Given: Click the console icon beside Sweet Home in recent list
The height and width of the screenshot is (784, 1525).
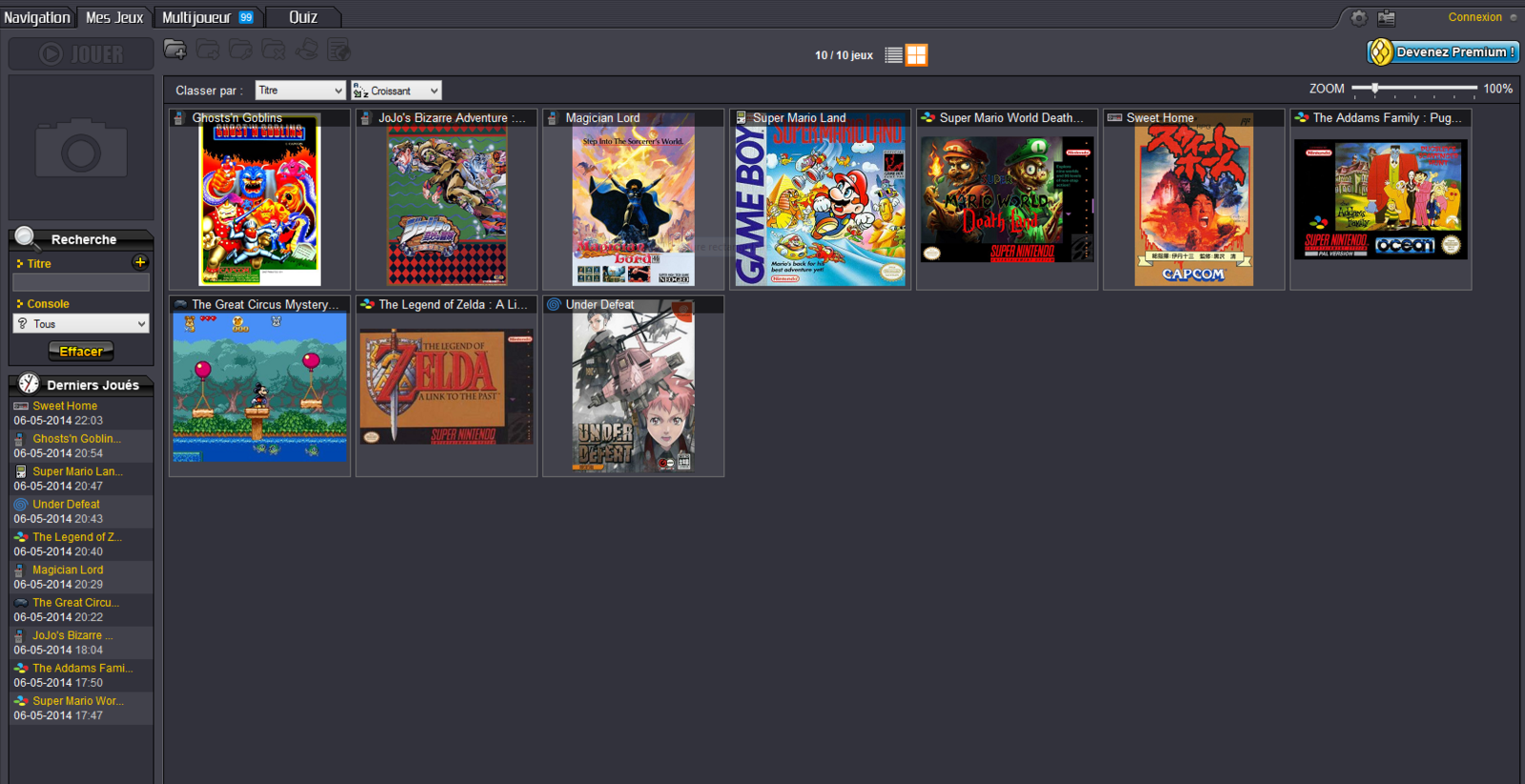Looking at the screenshot, I should (21, 406).
